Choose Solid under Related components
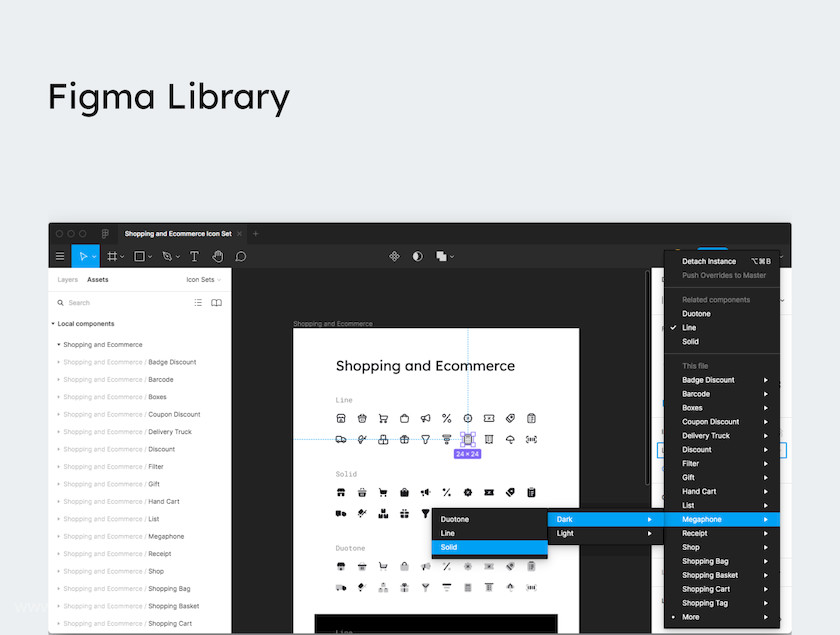840x635 pixels. pos(722,342)
